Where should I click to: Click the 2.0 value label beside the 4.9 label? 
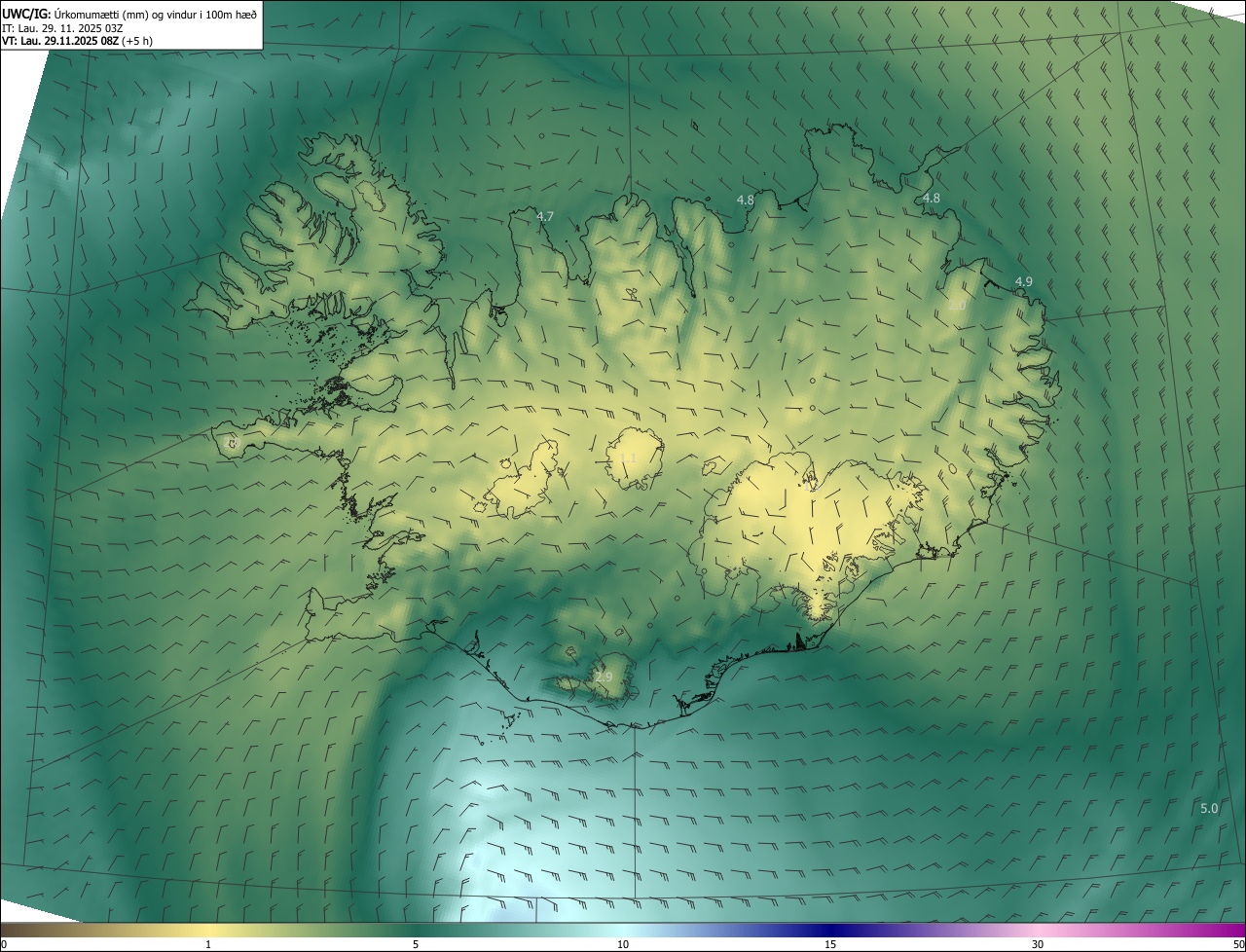click(x=957, y=305)
